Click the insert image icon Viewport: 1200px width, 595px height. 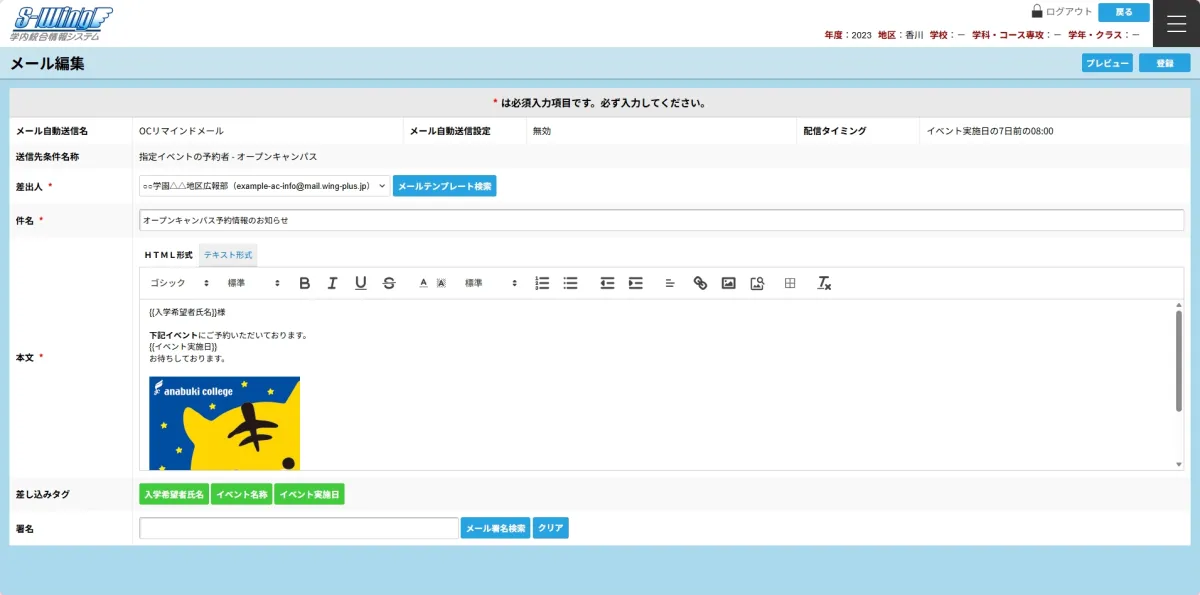[729, 283]
